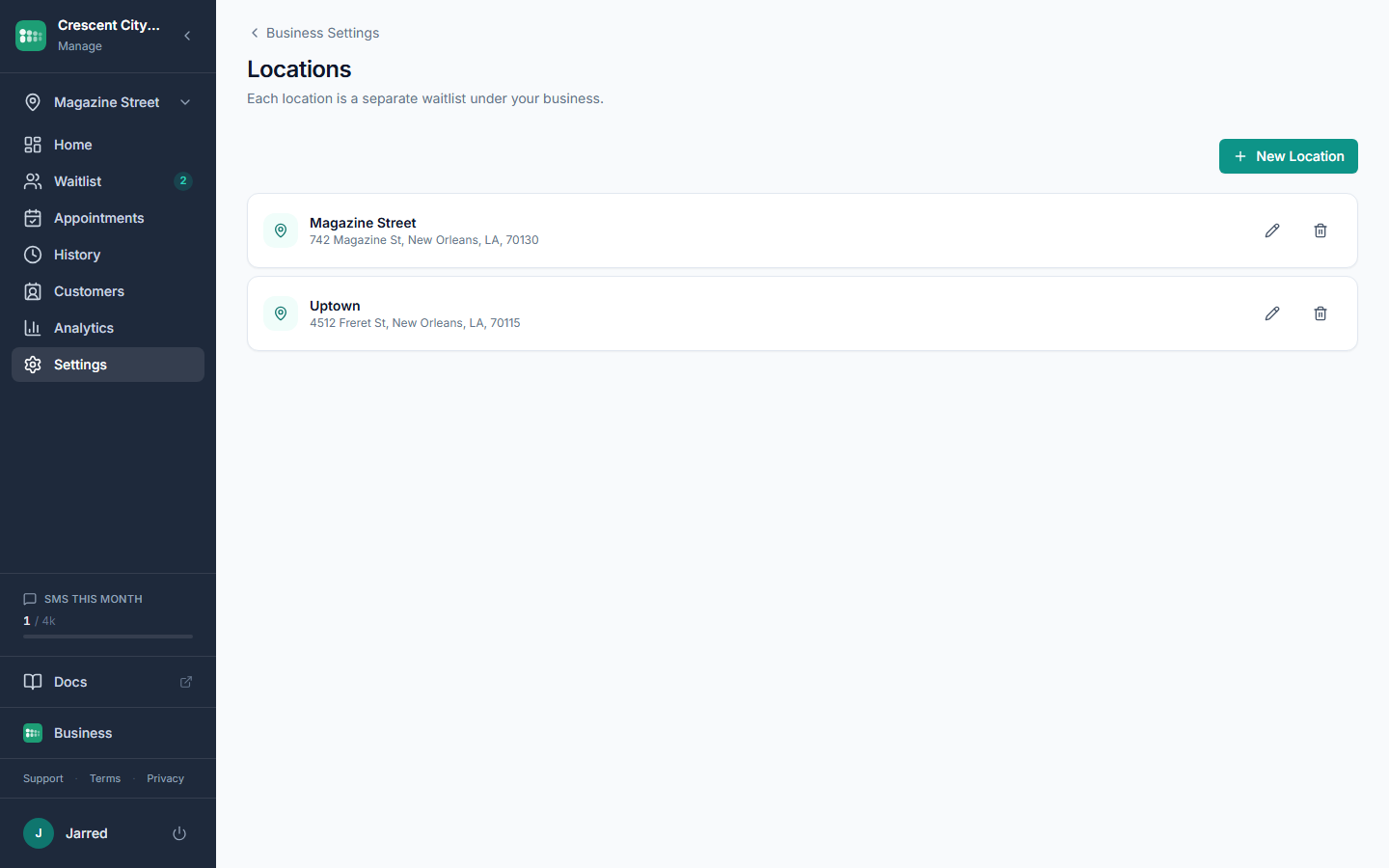Go back to Business Settings breadcrumb
This screenshot has height=868, width=1389.
(x=322, y=33)
